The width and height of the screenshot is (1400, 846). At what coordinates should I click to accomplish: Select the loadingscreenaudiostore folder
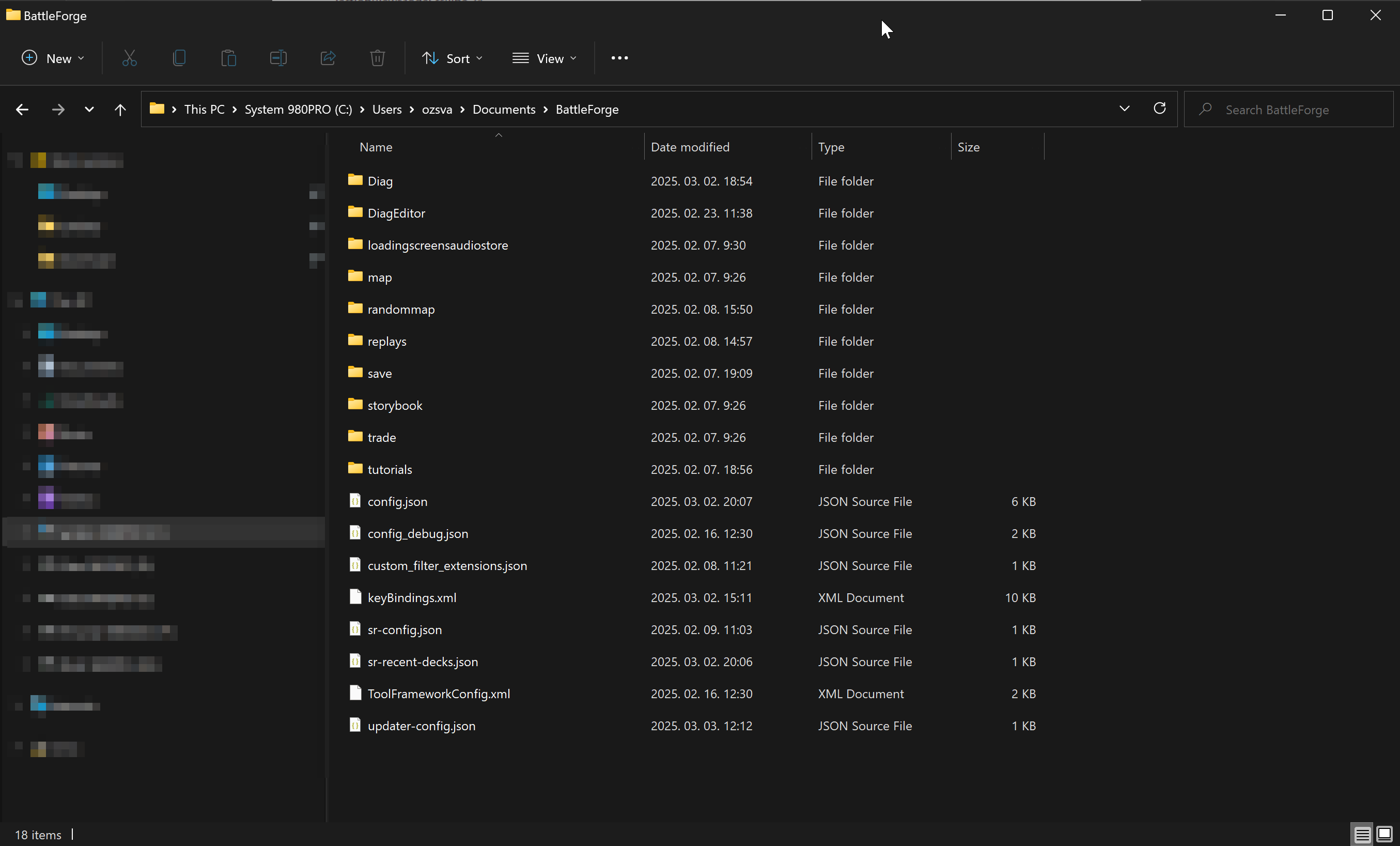(x=438, y=244)
